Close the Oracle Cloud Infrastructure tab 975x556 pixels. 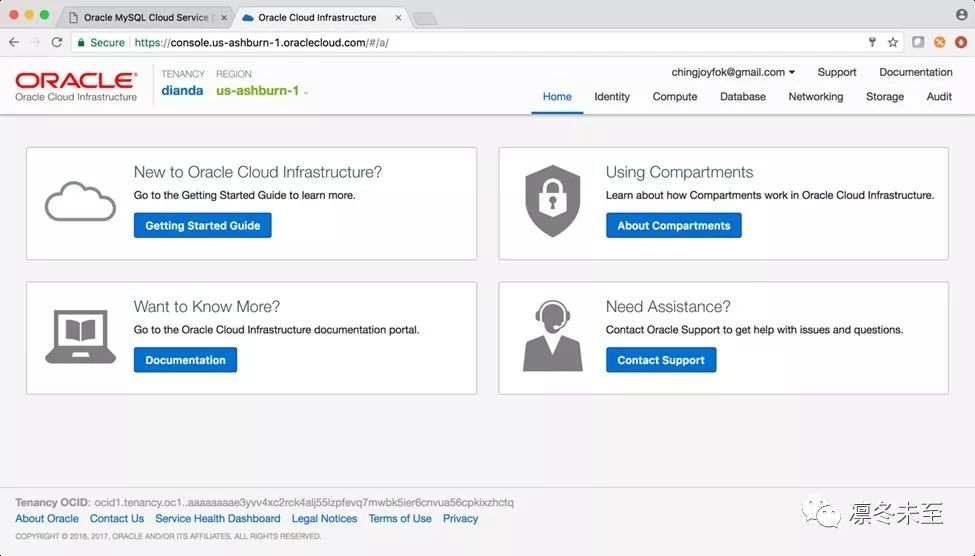399,17
